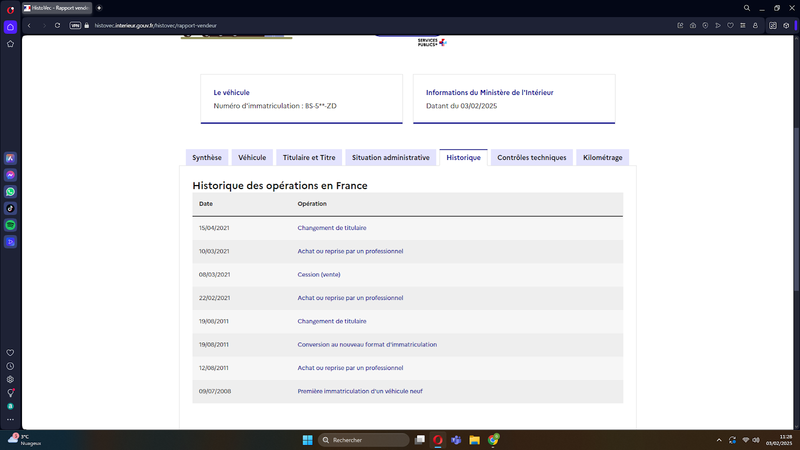The height and width of the screenshot is (450, 800).
Task: Click 'Cession (vente)' operation entry
Action: tap(319, 274)
